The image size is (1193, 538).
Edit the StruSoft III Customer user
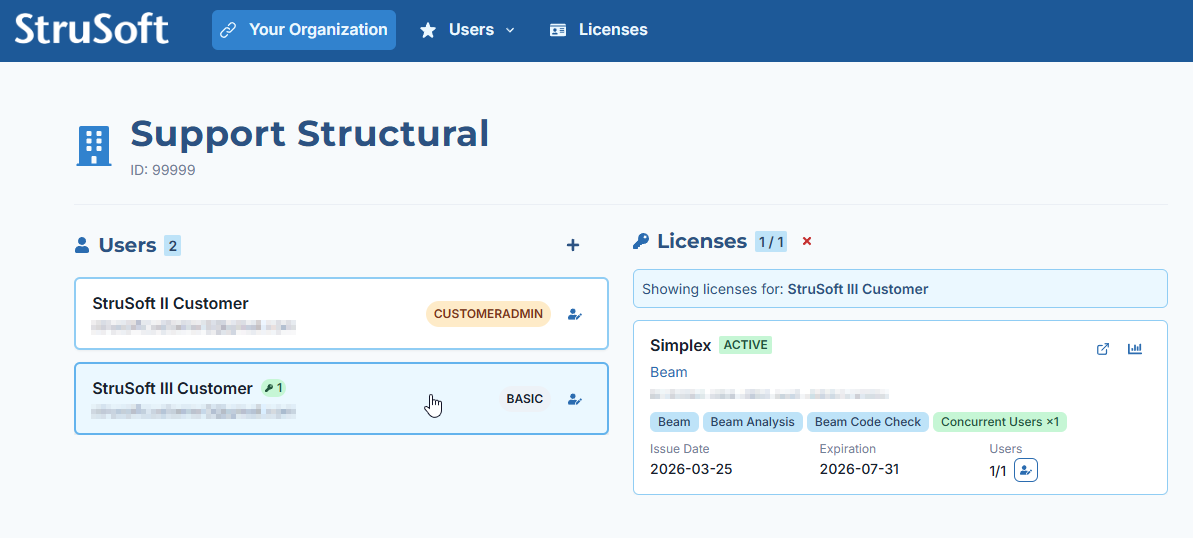pos(575,399)
